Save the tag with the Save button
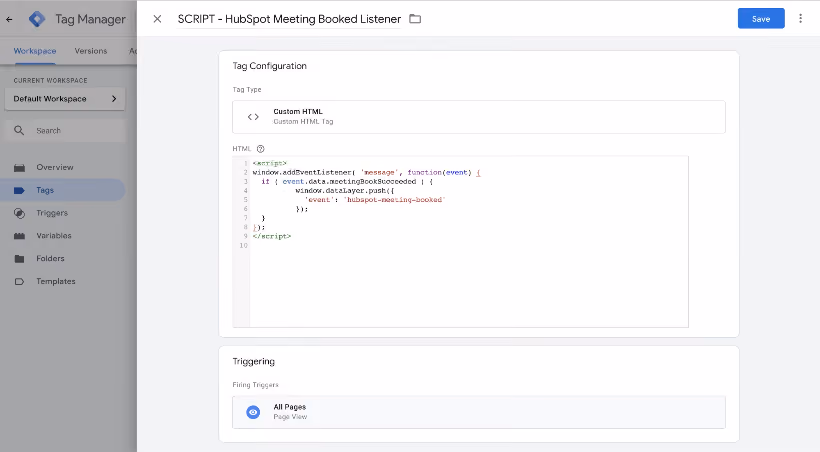Image resolution: width=820 pixels, height=452 pixels. point(761,19)
